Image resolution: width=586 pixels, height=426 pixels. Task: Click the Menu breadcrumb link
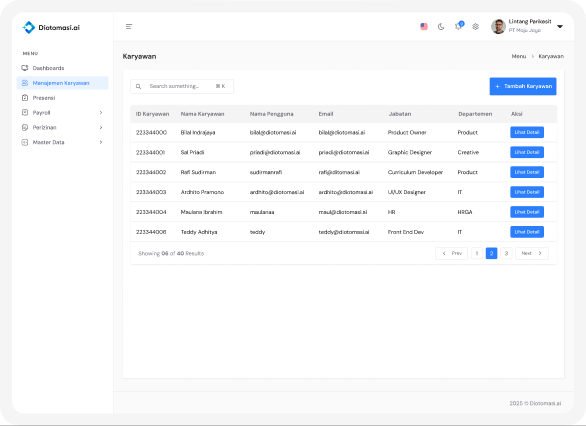(519, 56)
